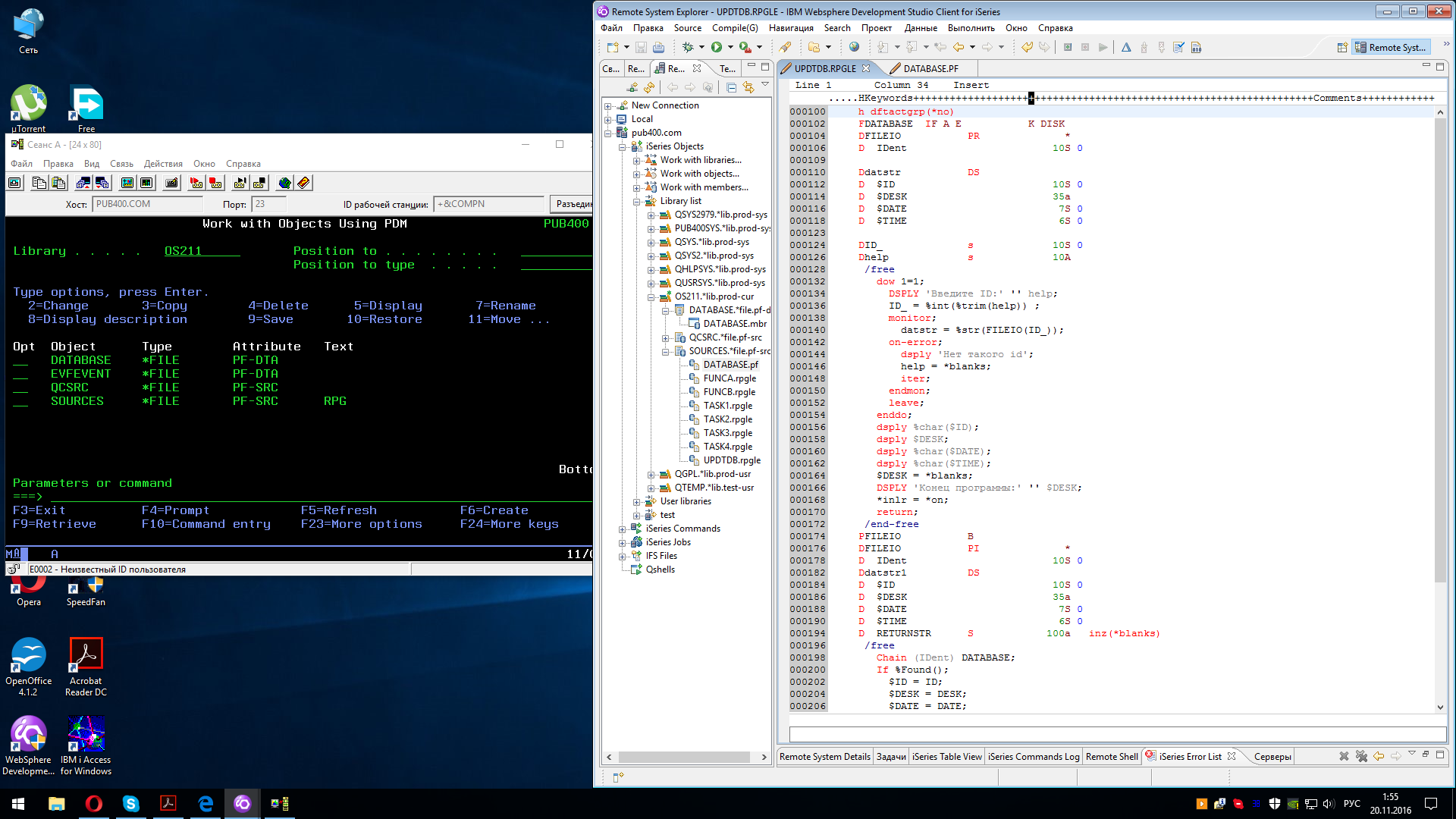Screen dimensions: 1456x819
Task: Click Receive File from host icon in emulator
Action: point(102,183)
